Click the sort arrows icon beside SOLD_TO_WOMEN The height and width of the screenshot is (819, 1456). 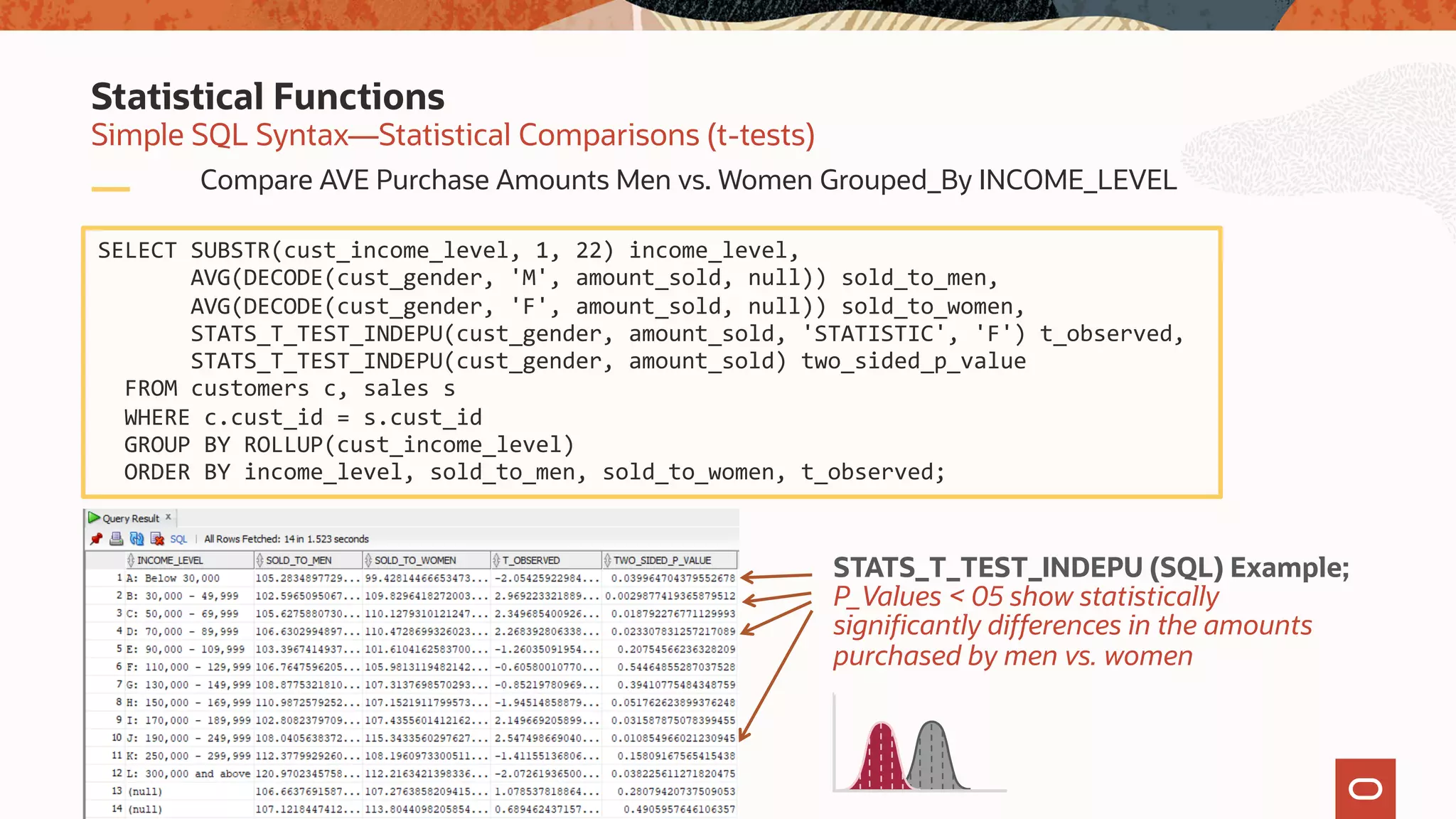point(368,560)
